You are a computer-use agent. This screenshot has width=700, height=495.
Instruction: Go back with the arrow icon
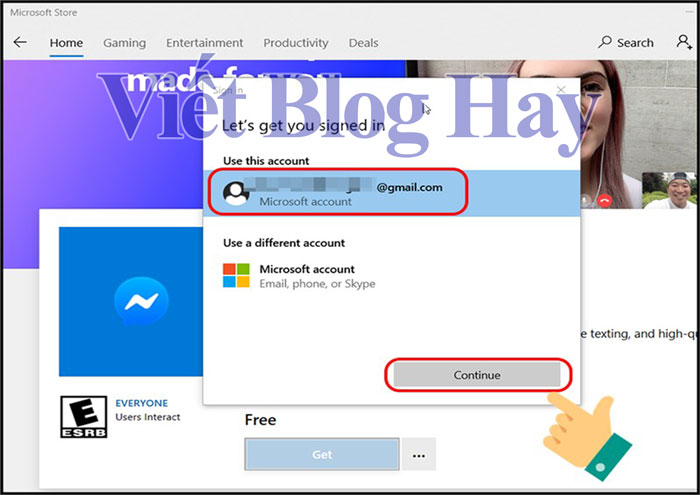[20, 42]
